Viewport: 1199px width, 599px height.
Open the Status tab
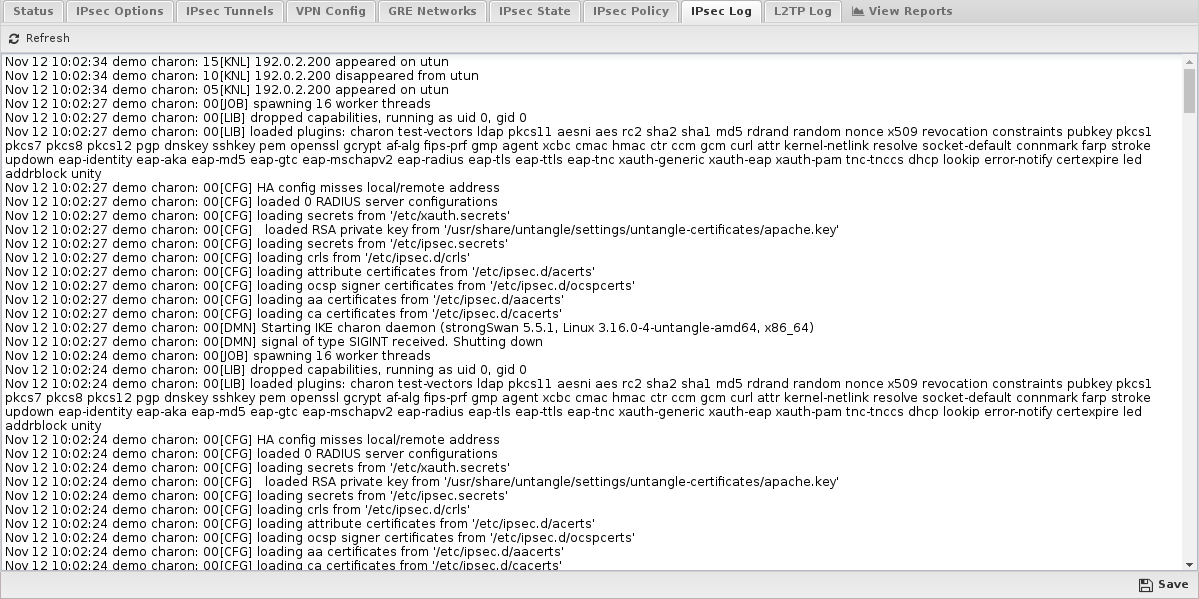[33, 11]
